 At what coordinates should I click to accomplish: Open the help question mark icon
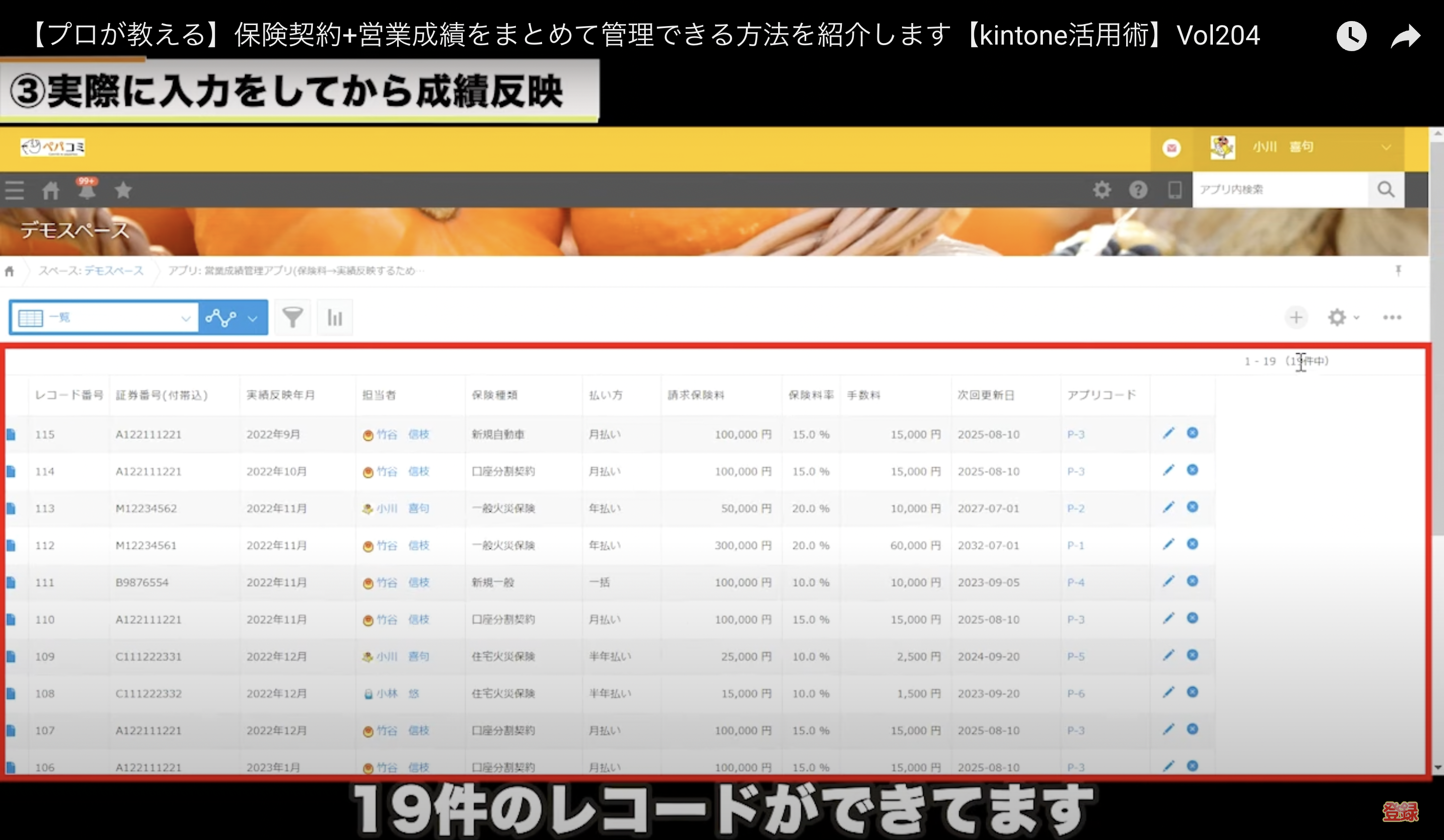[x=1138, y=189]
